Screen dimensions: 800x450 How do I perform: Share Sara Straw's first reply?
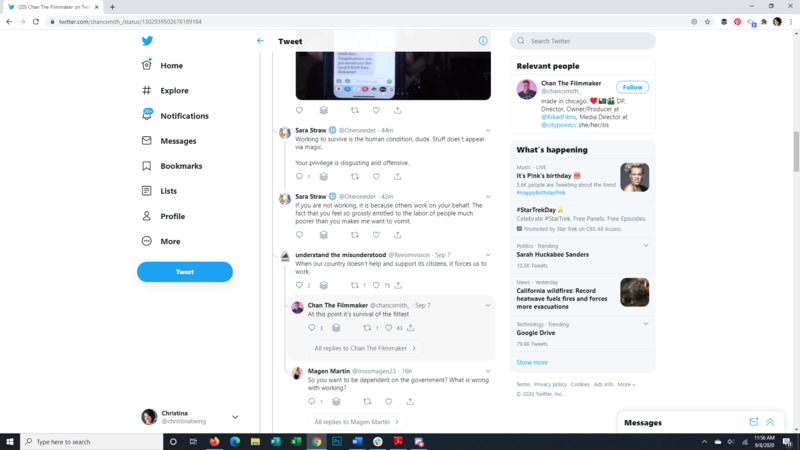(398, 177)
